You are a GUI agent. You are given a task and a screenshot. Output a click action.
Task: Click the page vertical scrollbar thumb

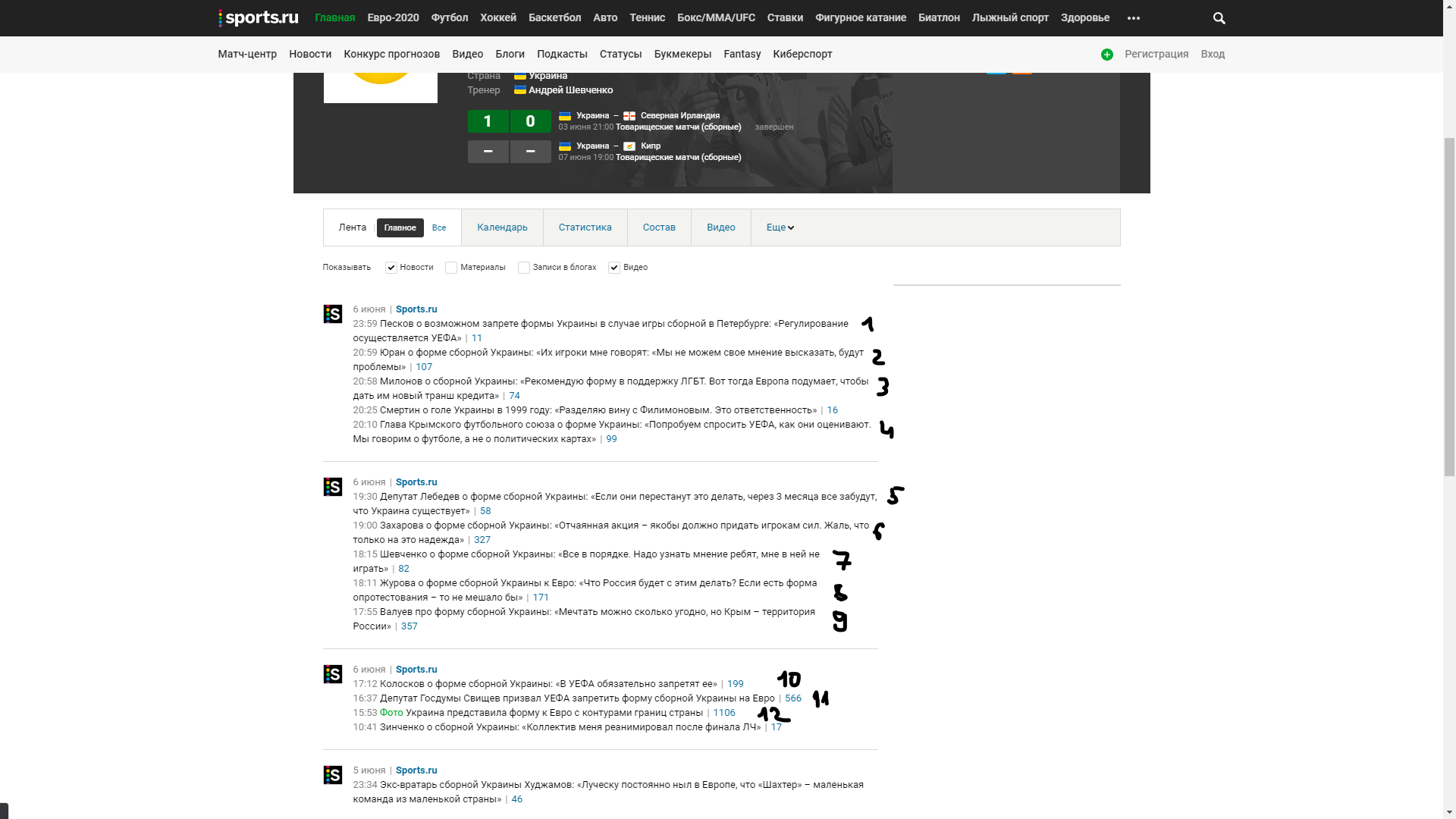click(x=1449, y=308)
